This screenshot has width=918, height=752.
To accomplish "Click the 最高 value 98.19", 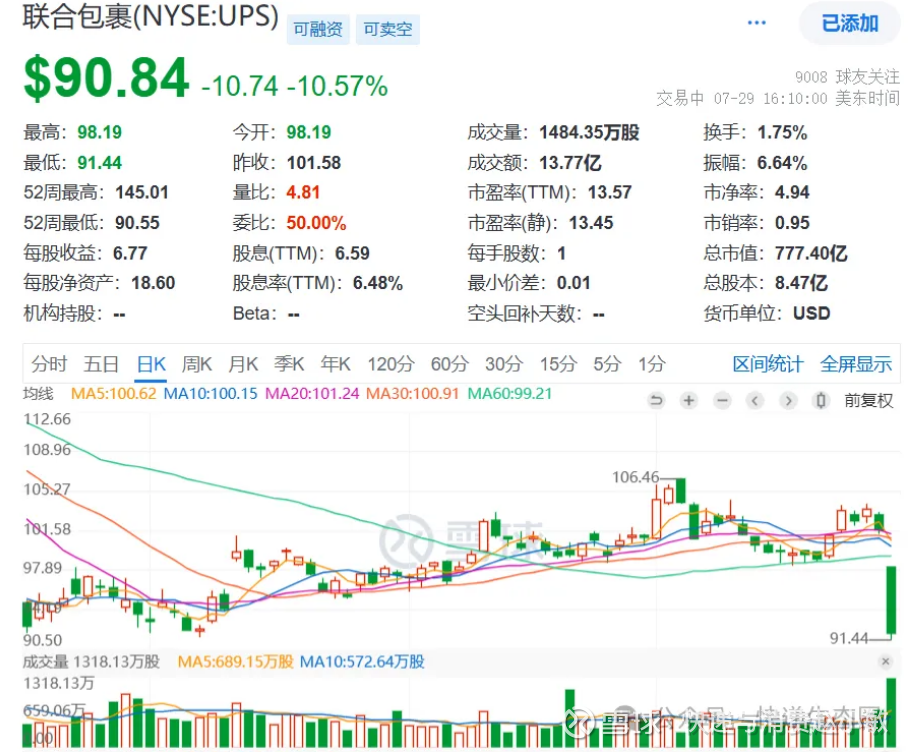I will point(100,132).
